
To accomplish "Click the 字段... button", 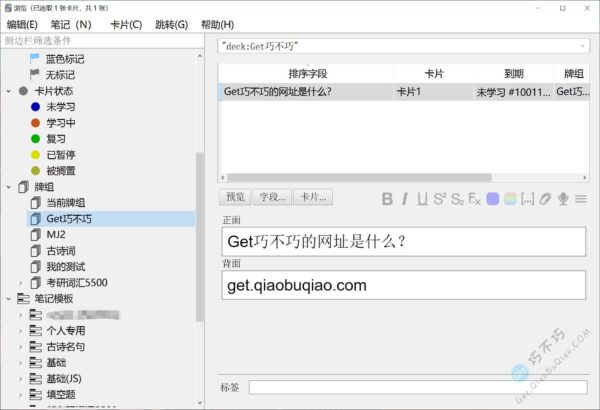I will 271,197.
